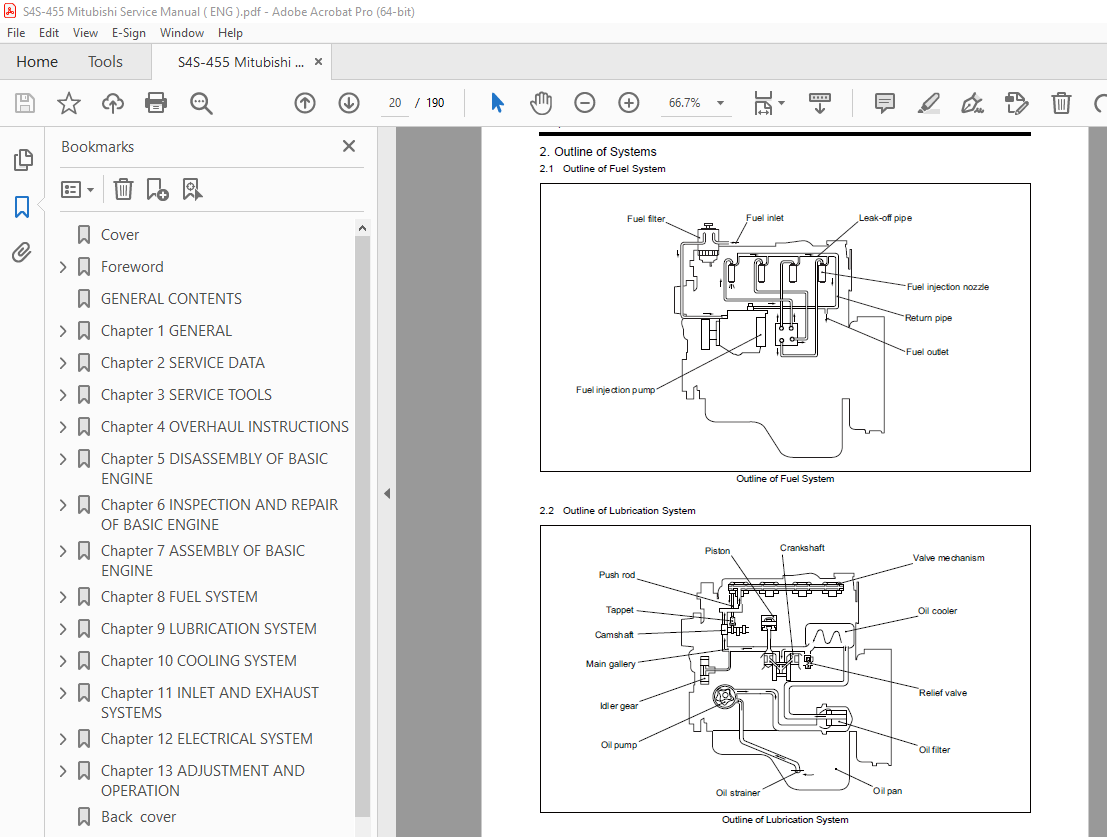
Task: Zoom out with the minus circle icon
Action: (x=585, y=103)
